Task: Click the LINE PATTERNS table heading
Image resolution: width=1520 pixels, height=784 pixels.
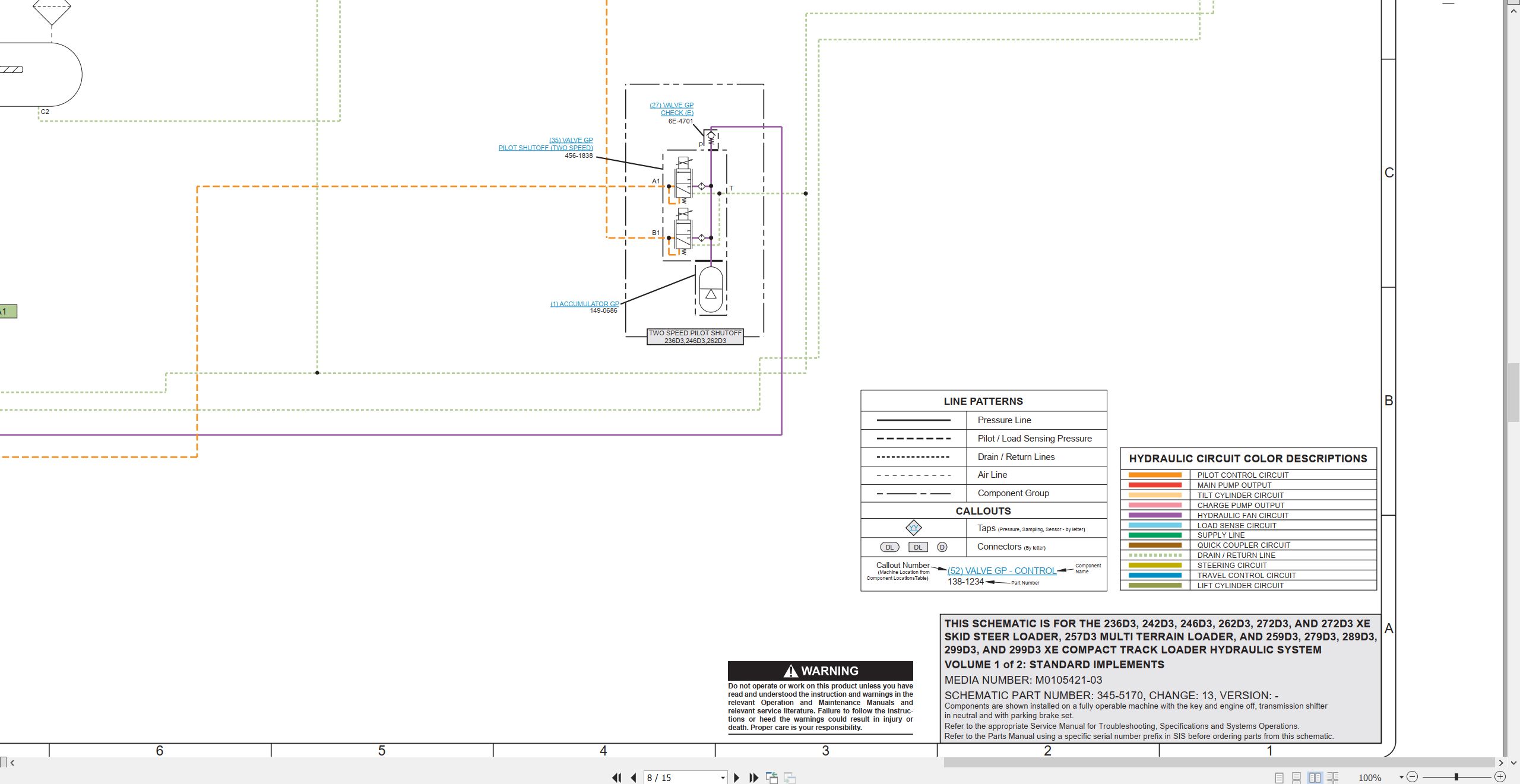Action: 983,401
